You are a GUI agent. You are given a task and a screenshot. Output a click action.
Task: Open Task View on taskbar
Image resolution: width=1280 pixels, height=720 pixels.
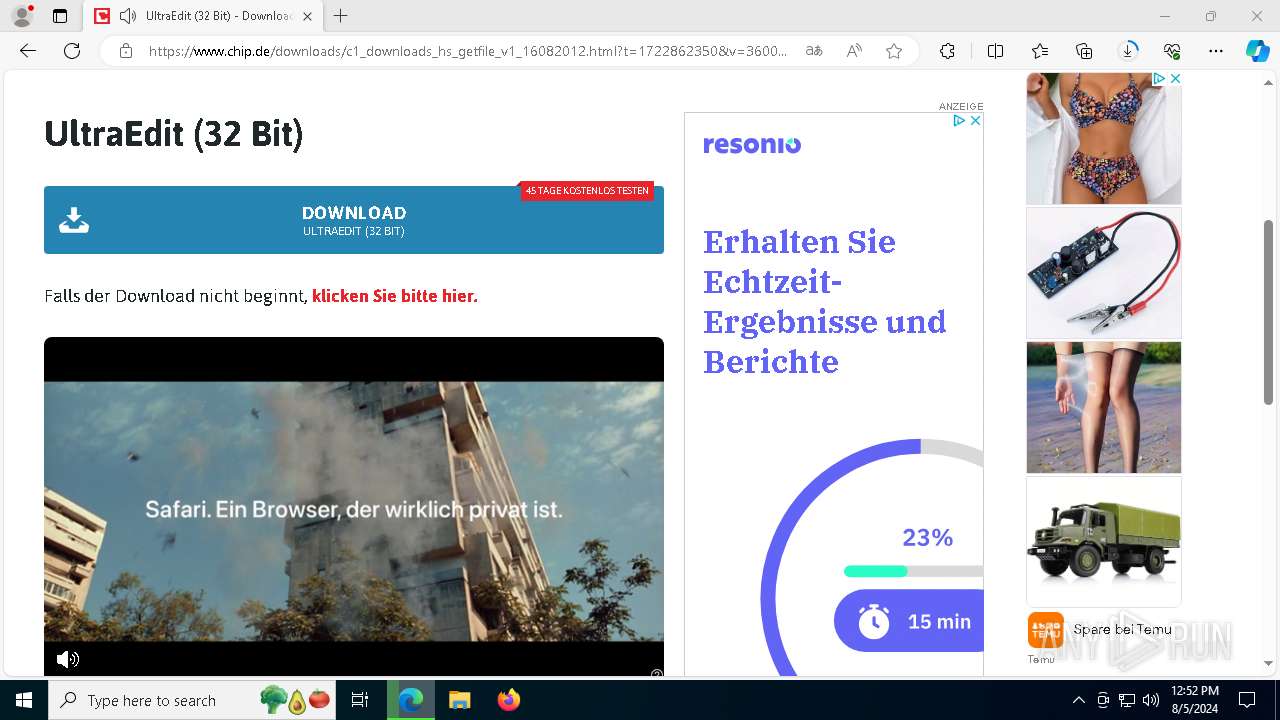360,700
